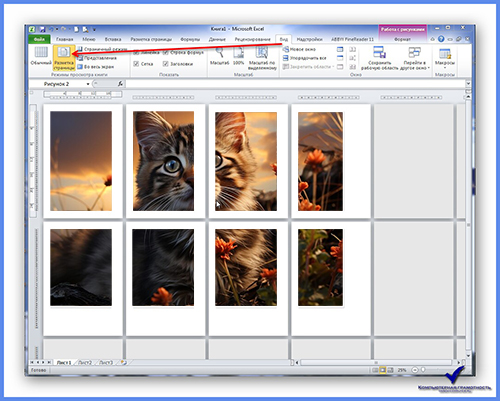This screenshot has height=401, width=500.
Task: Select Normal view icon in status bar
Action: [x=375, y=370]
